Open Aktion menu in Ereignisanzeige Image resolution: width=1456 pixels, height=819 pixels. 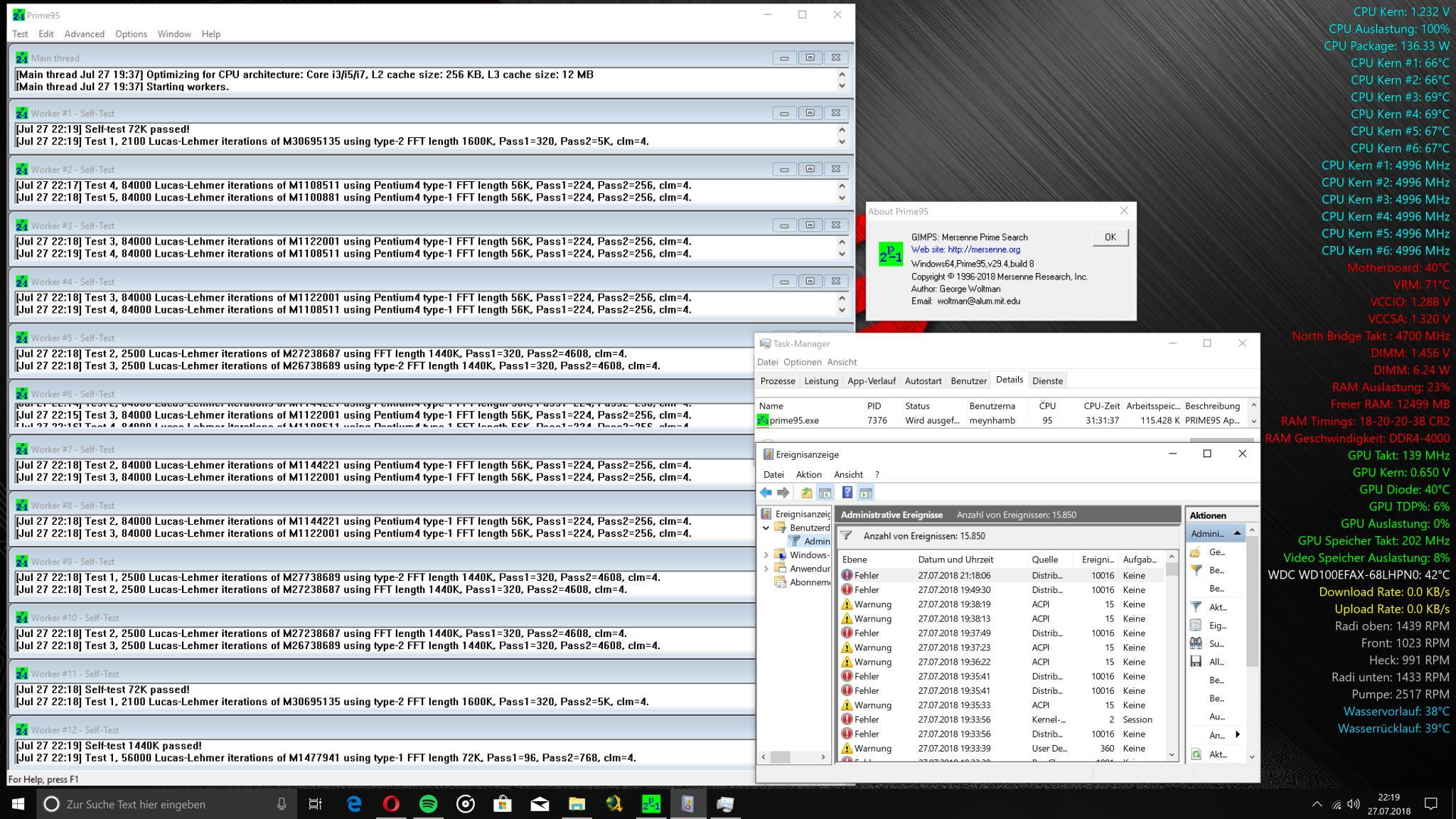[808, 474]
